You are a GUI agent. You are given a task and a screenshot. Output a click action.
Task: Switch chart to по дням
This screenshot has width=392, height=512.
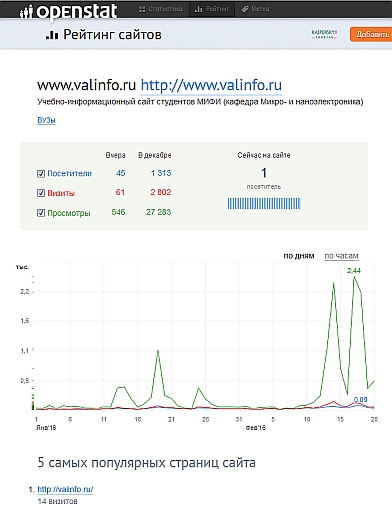click(299, 256)
